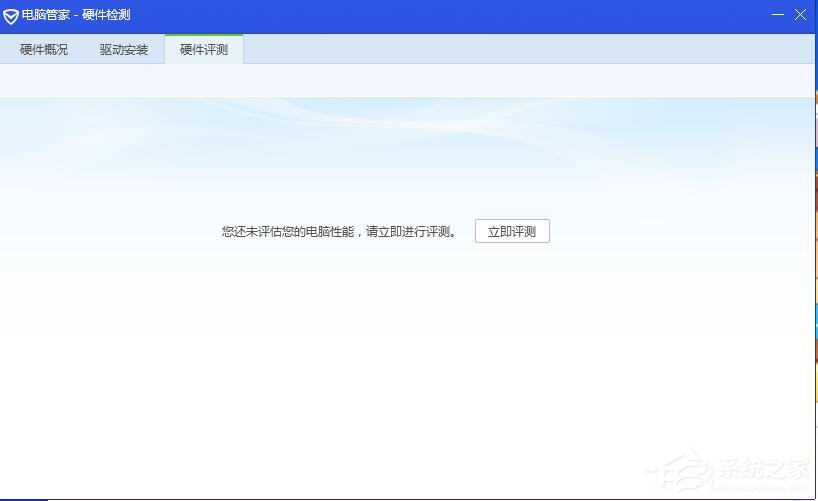
Task: Click the 您还未评估您的电脑性能 message text
Action: tap(288, 232)
